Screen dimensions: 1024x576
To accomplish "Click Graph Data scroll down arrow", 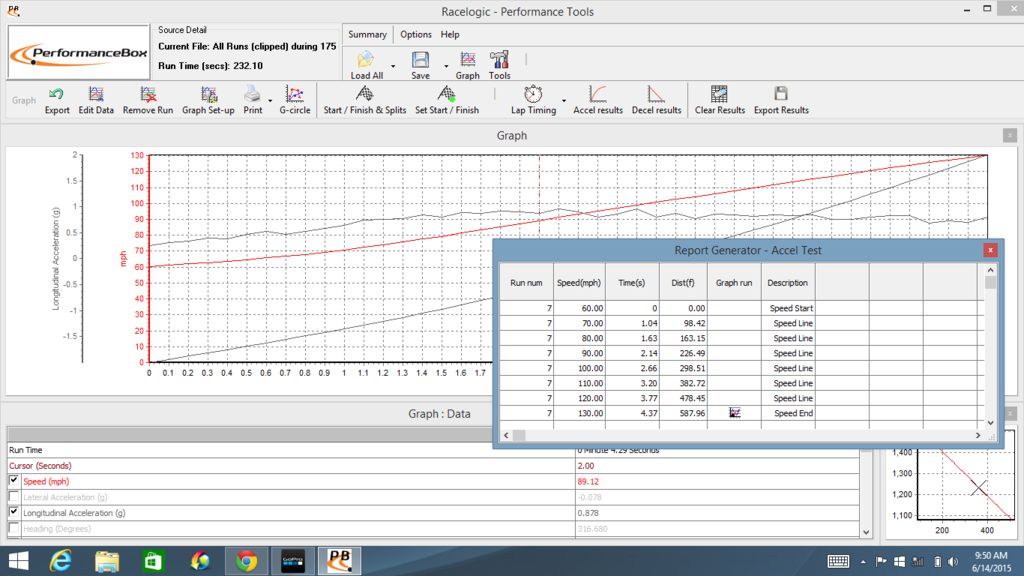I will (866, 532).
